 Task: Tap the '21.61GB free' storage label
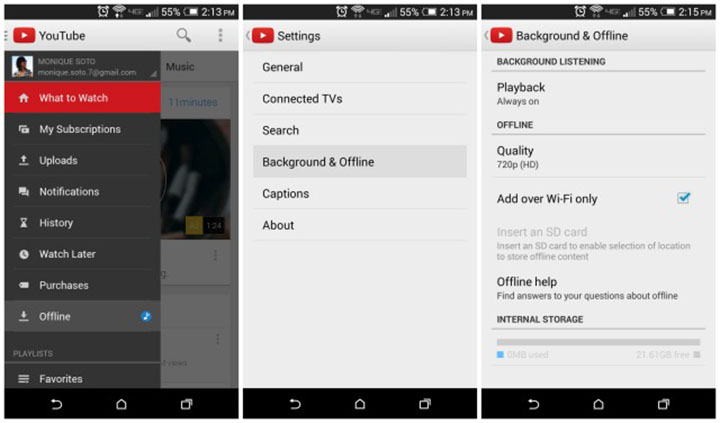point(662,355)
